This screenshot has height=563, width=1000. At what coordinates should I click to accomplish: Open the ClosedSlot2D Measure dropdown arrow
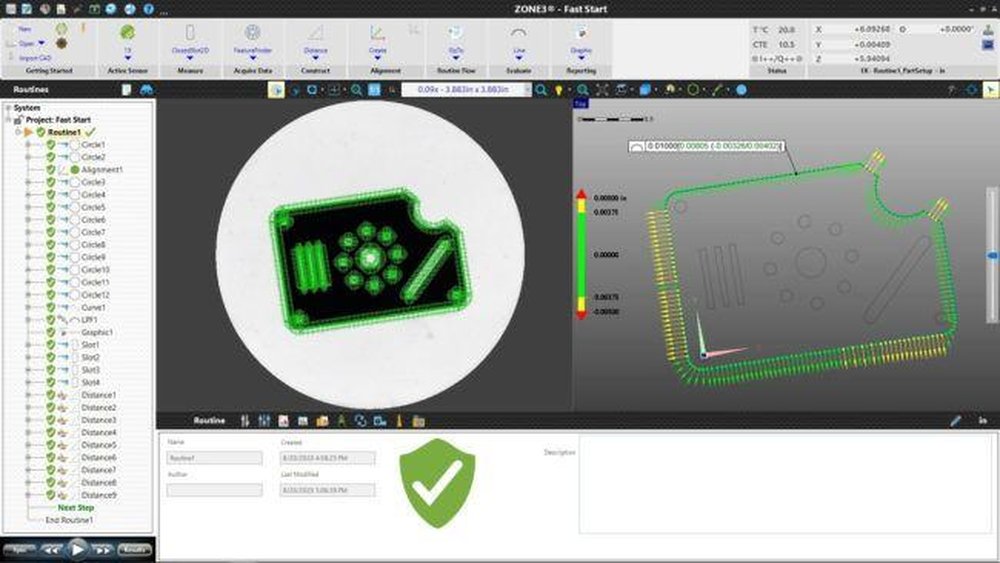tap(190, 58)
